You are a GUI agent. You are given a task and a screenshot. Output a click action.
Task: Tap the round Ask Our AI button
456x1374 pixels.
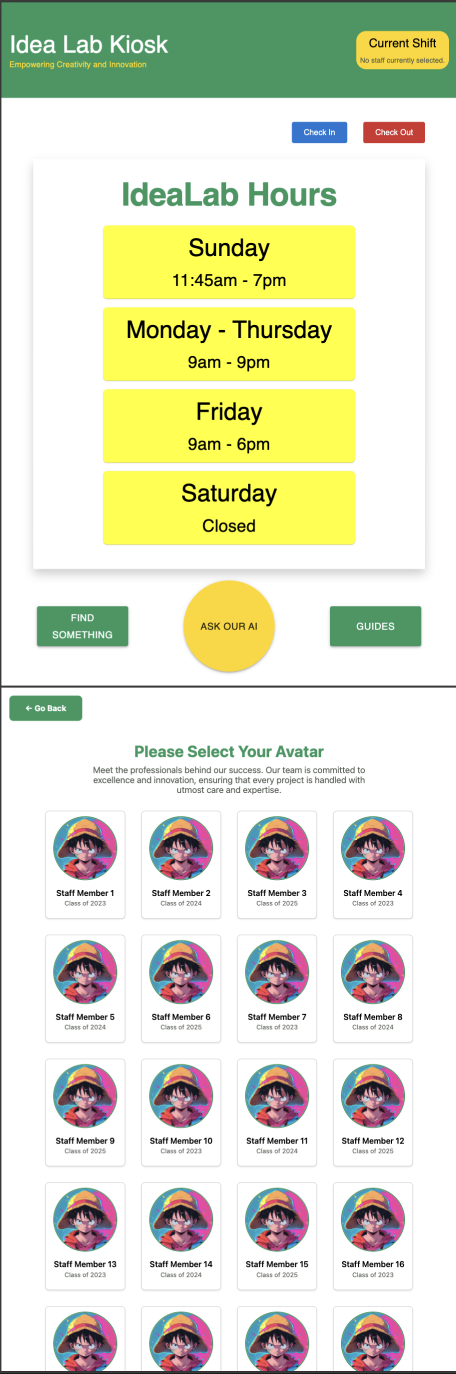coord(229,626)
